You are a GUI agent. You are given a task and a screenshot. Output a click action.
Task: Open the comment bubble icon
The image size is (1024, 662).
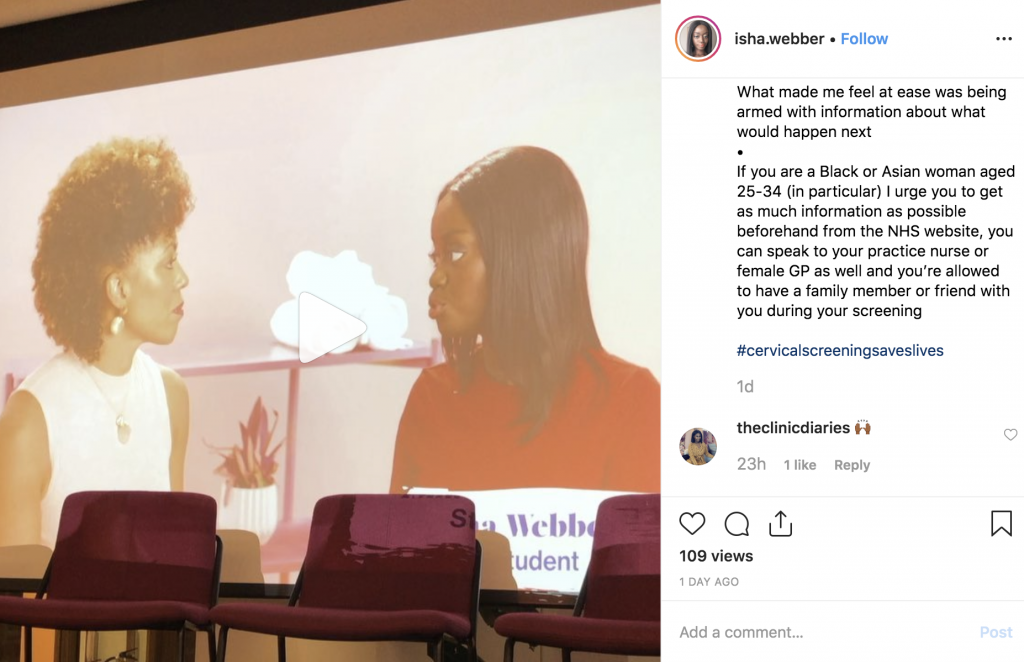[737, 524]
